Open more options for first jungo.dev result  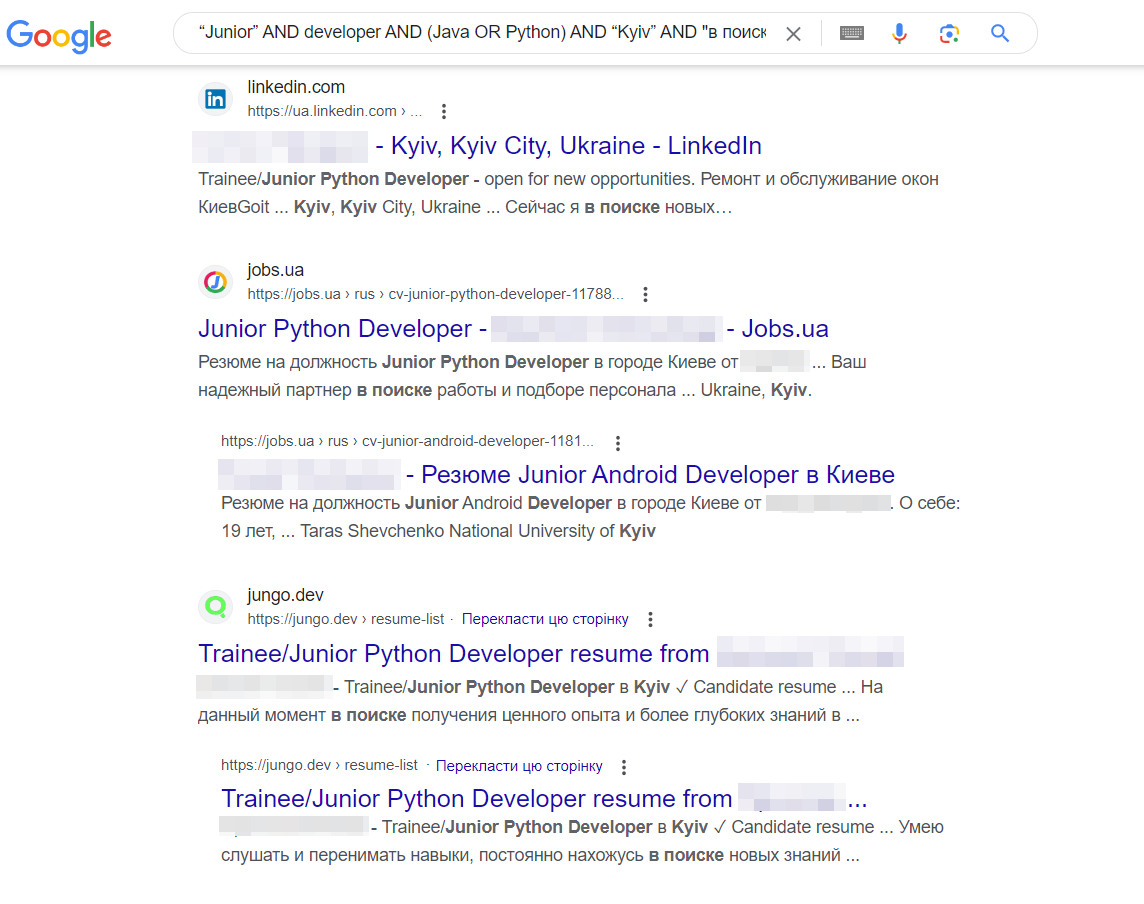point(650,619)
